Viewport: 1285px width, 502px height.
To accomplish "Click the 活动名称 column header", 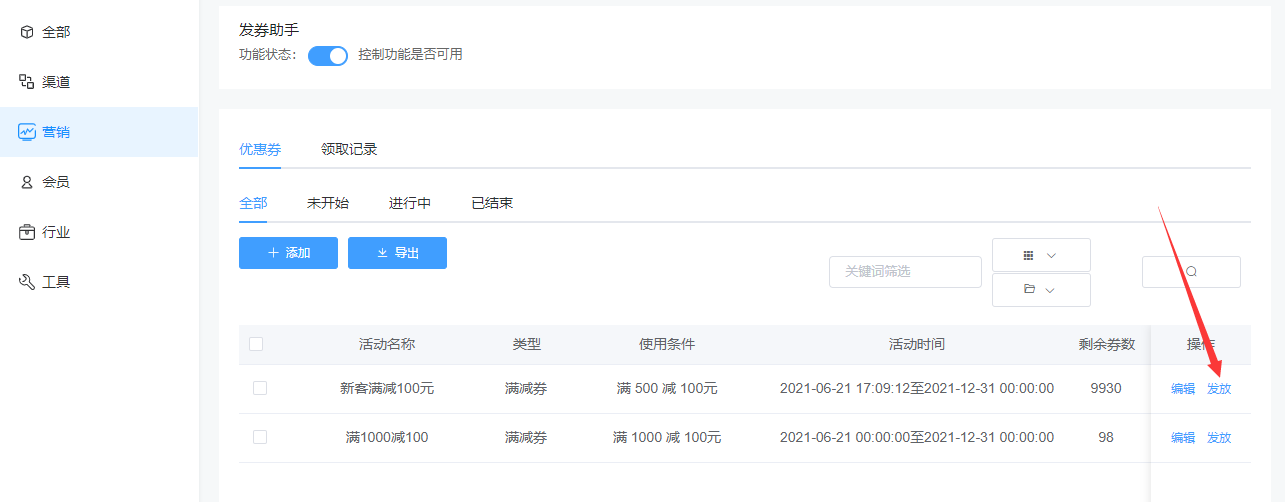I will pyautogui.click(x=387, y=344).
